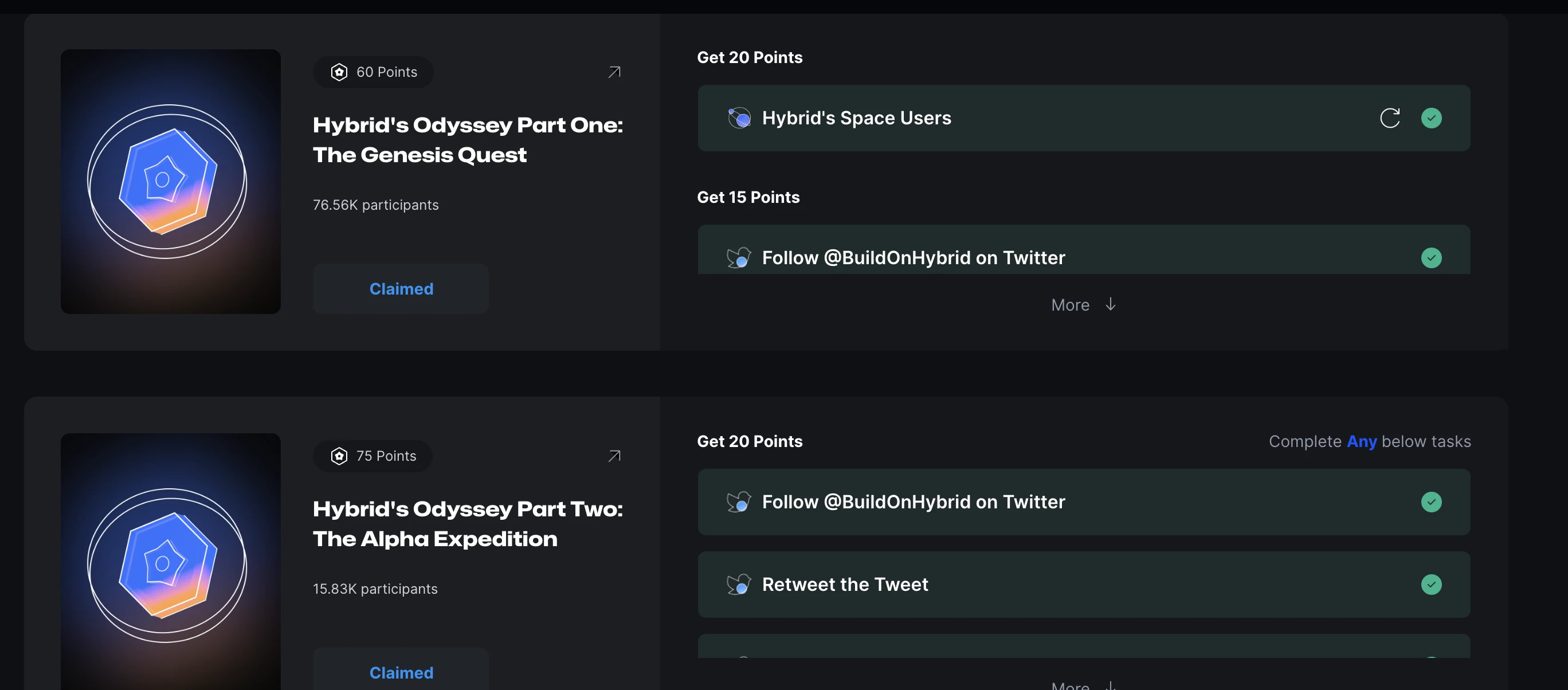Click the Hybrid's Space Users planet icon

pyautogui.click(x=739, y=118)
